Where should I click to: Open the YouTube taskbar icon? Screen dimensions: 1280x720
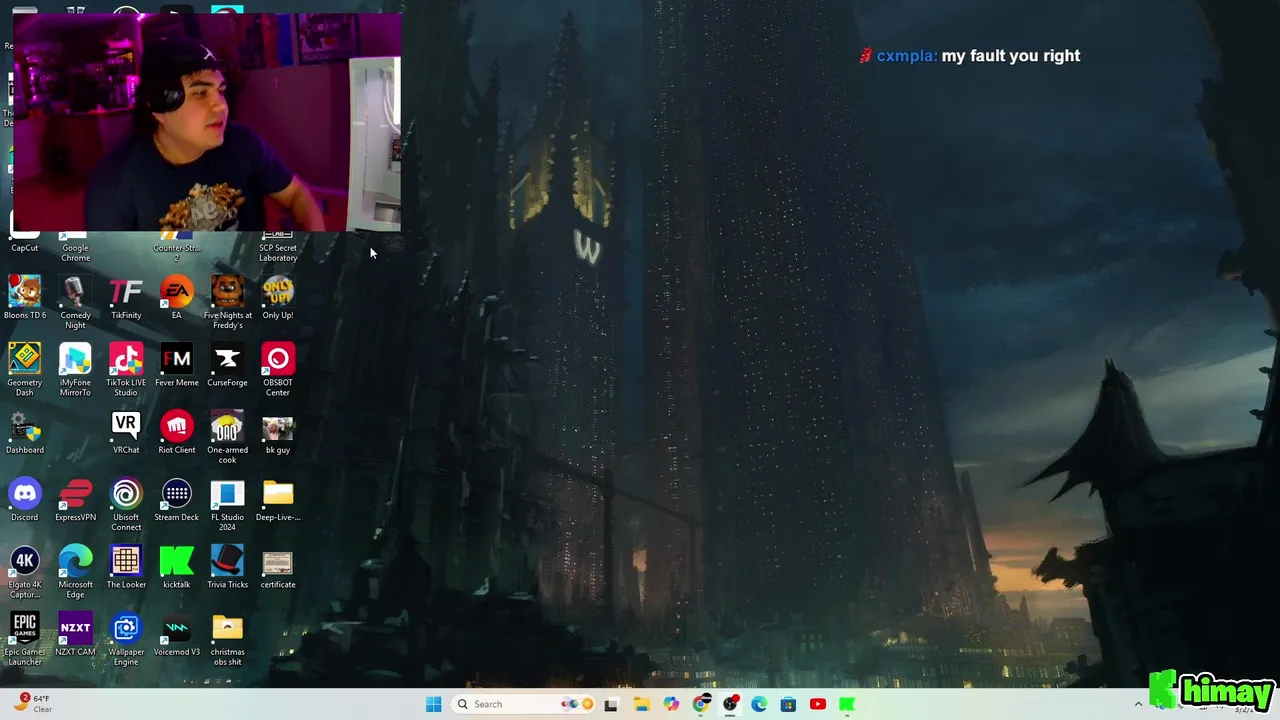(x=818, y=704)
